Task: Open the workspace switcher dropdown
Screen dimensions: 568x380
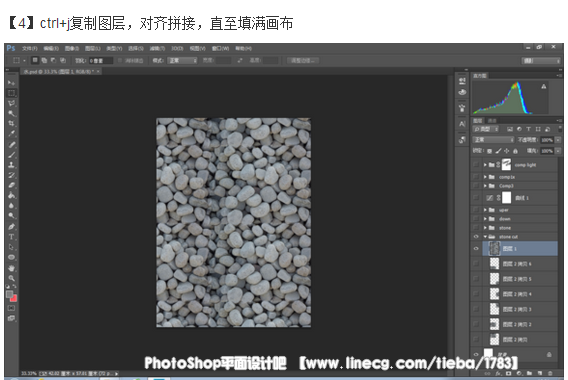Action: (542, 60)
